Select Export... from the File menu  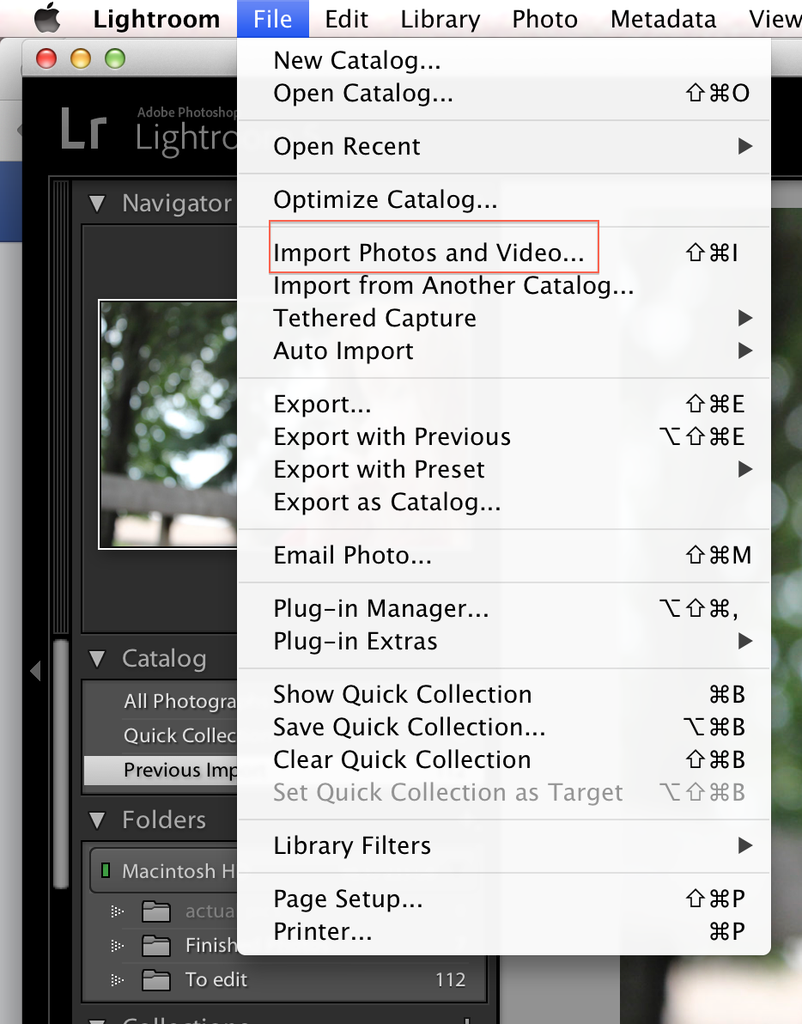click(x=322, y=404)
